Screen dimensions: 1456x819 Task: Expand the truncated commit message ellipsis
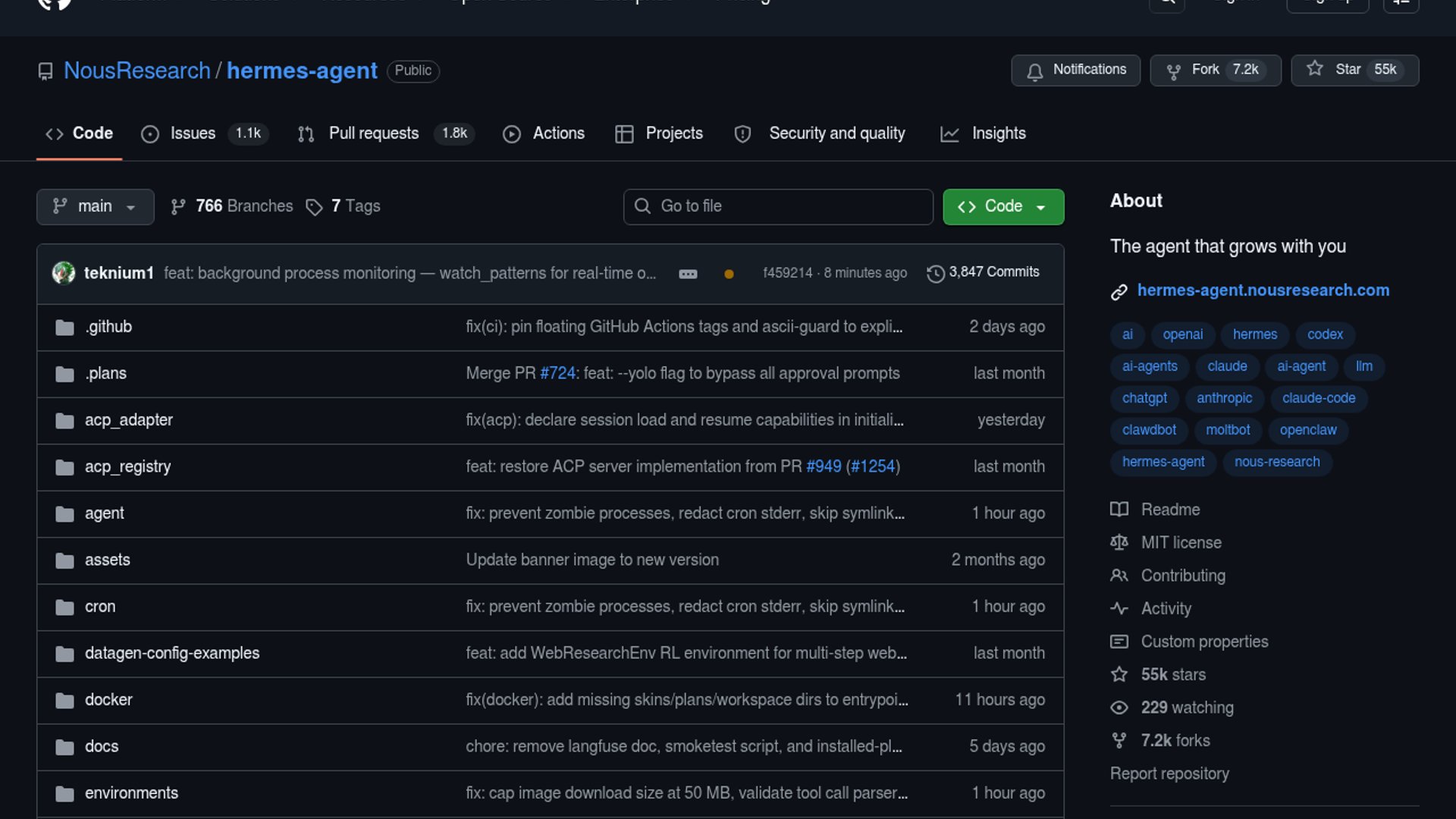[x=688, y=274]
